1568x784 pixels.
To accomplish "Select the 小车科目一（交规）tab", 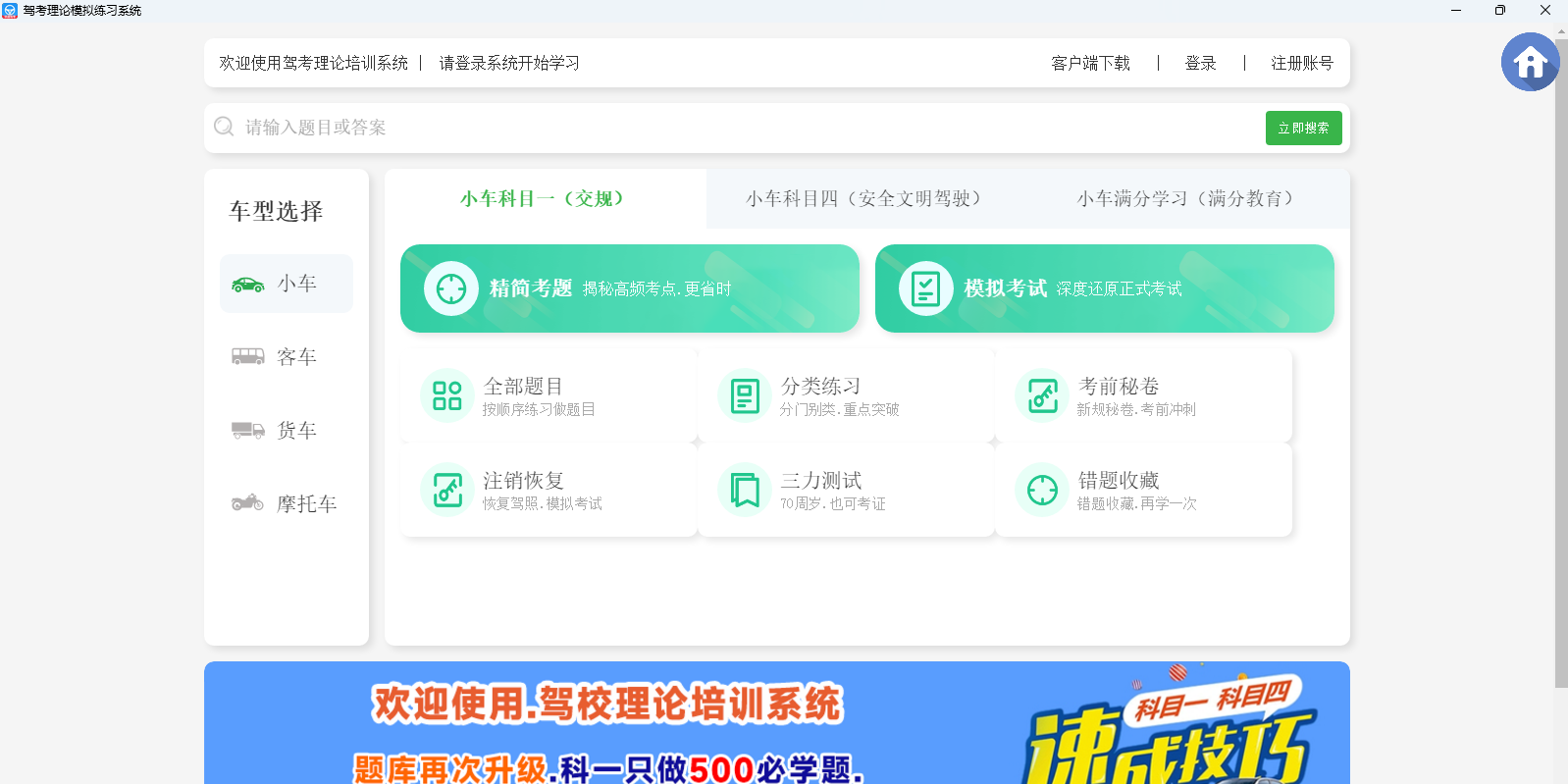I will click(x=543, y=199).
